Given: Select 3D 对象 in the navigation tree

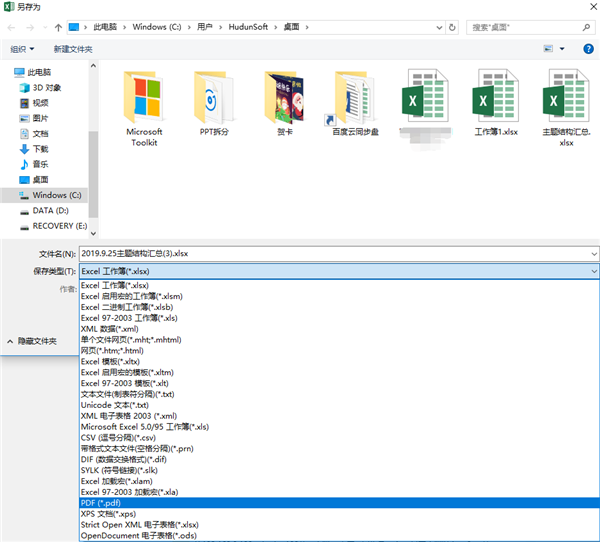Looking at the screenshot, I should point(41,88).
